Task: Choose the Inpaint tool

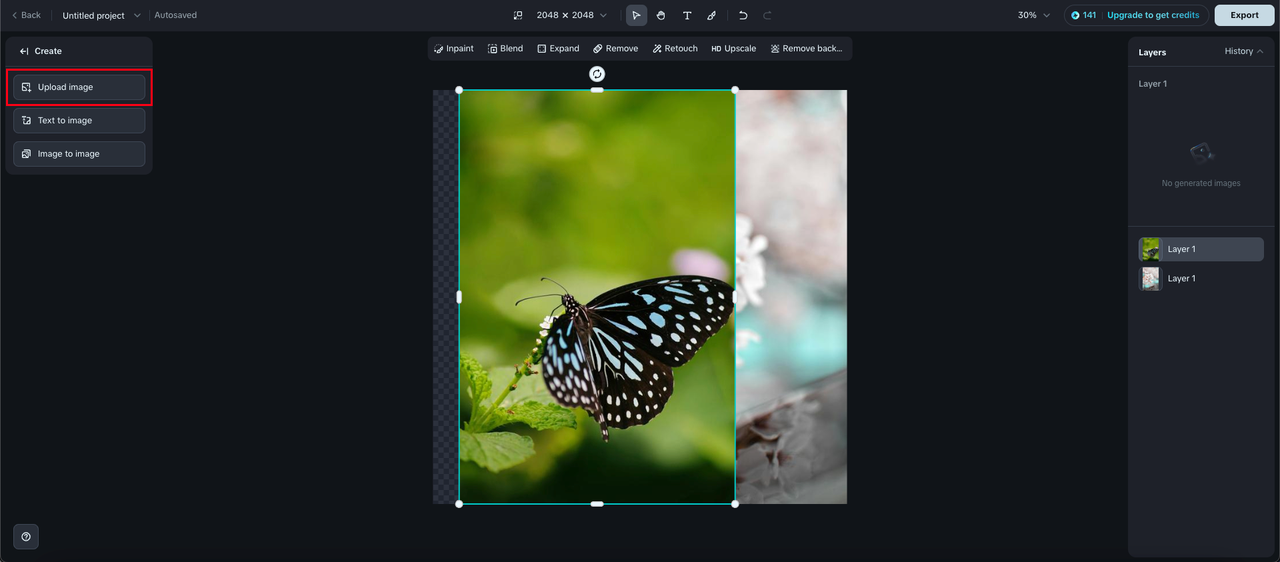Action: [x=454, y=48]
